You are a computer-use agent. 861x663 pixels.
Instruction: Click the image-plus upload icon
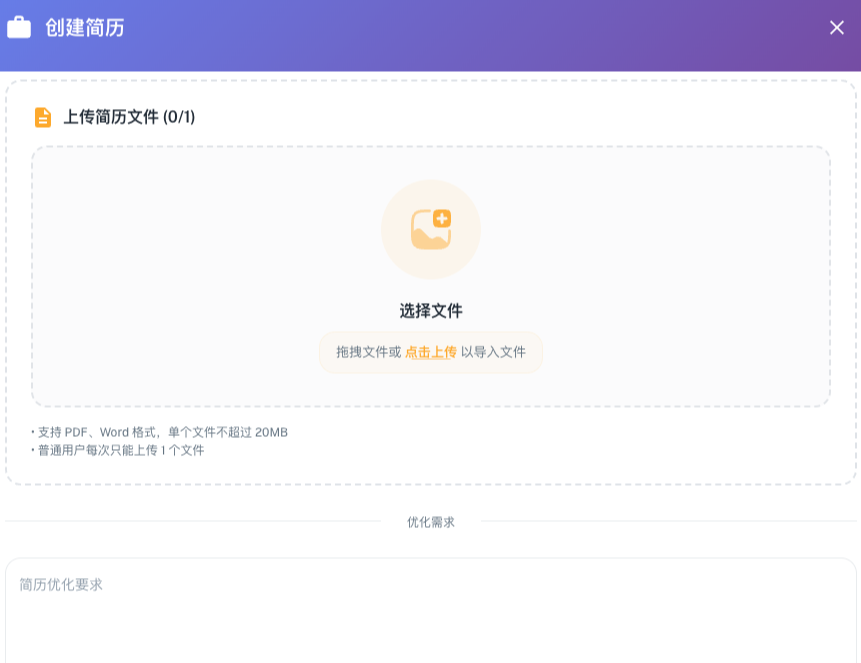point(431,230)
